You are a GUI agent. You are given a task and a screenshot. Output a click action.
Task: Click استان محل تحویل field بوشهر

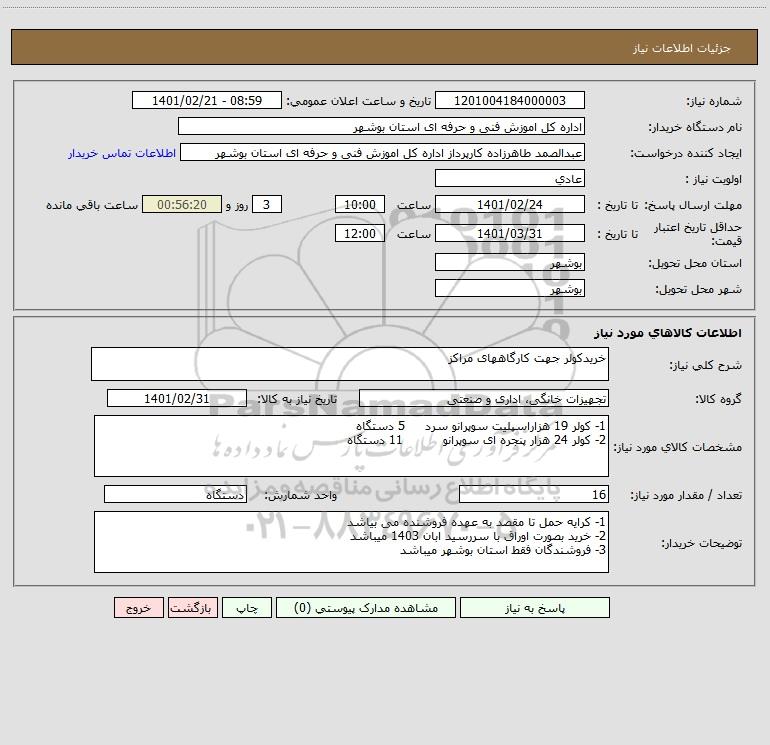(510, 263)
